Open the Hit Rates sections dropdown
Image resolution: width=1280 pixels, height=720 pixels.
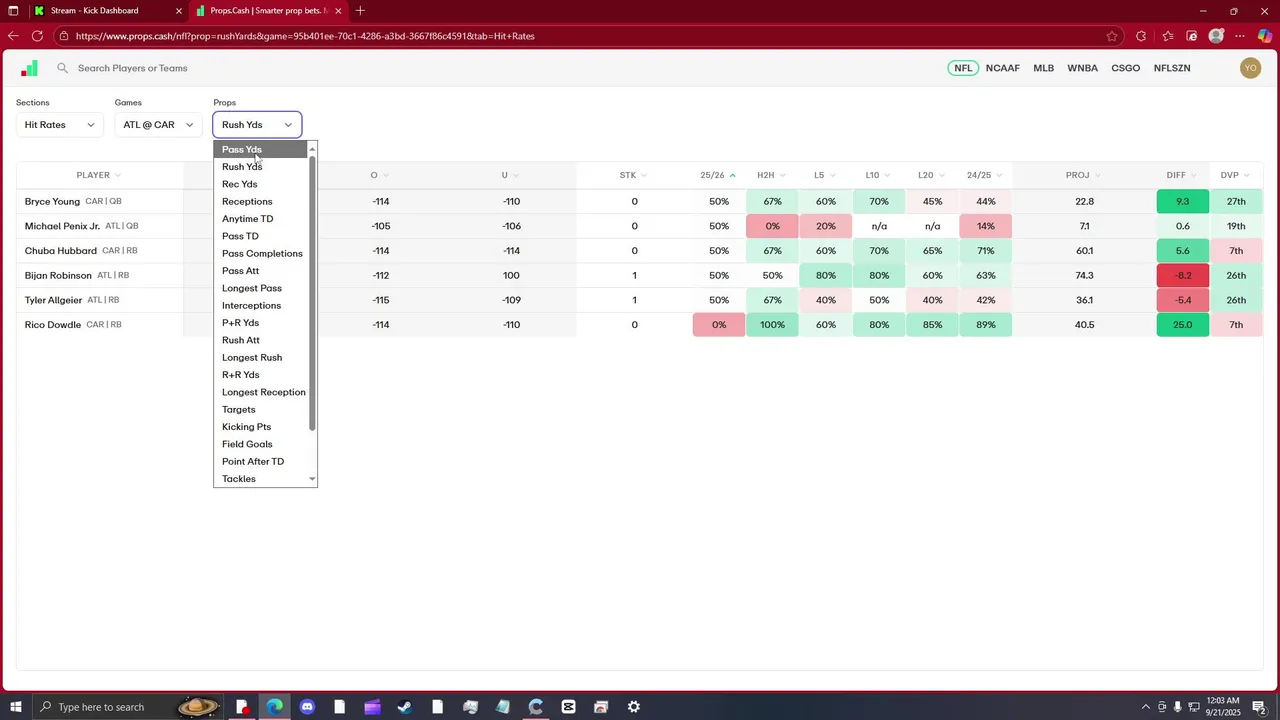click(x=60, y=125)
